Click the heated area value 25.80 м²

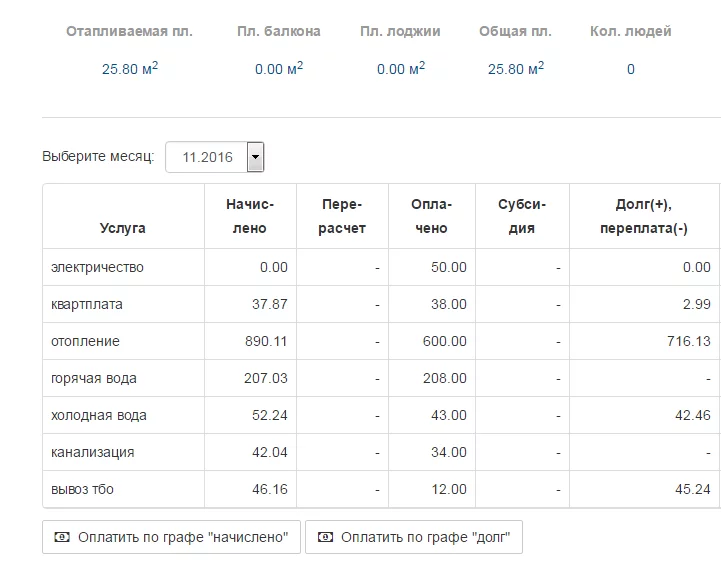coord(130,69)
